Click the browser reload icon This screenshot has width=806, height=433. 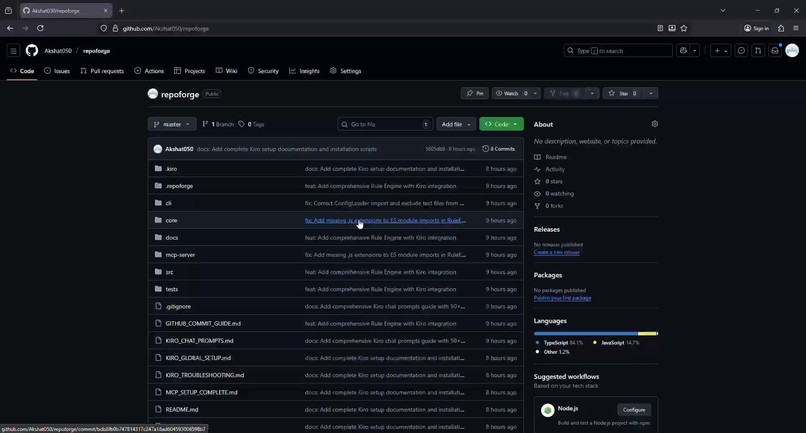[40, 28]
